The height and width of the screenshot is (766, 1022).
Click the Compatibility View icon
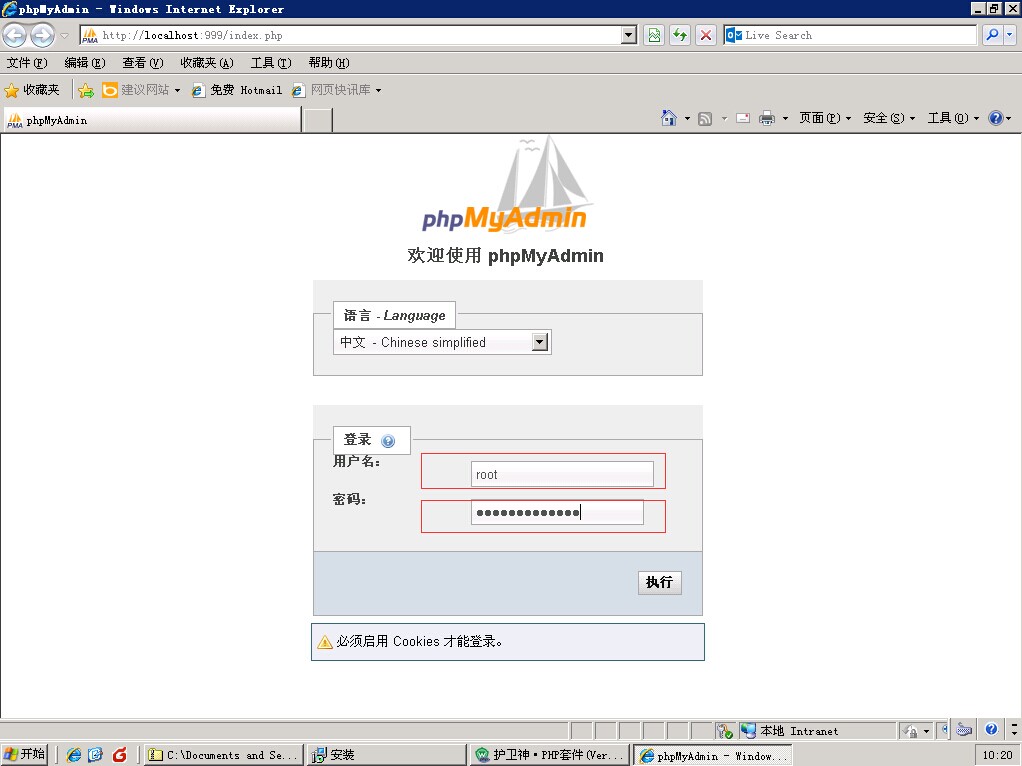654,35
